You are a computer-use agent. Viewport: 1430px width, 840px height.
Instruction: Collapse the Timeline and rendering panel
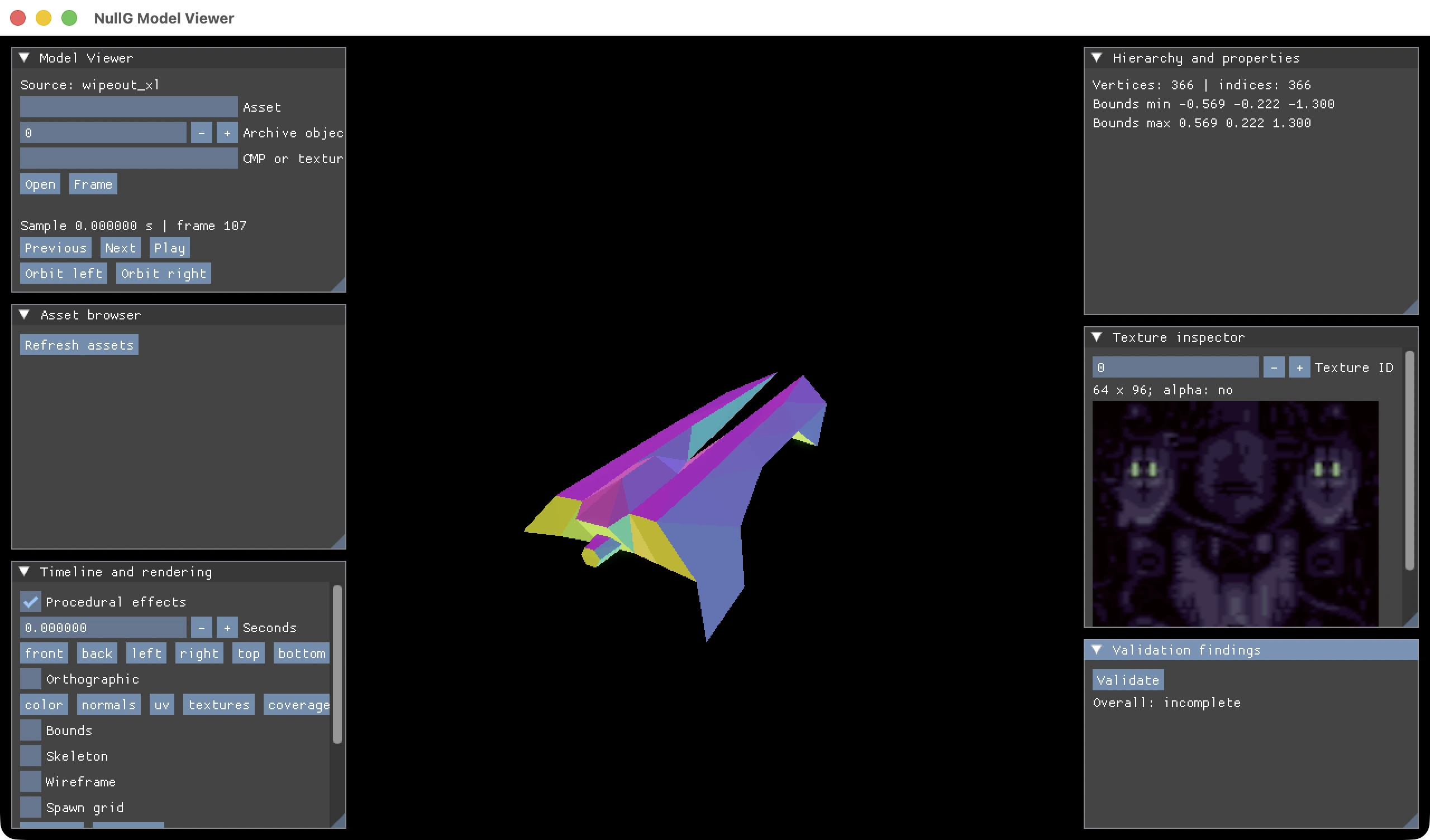click(x=25, y=571)
